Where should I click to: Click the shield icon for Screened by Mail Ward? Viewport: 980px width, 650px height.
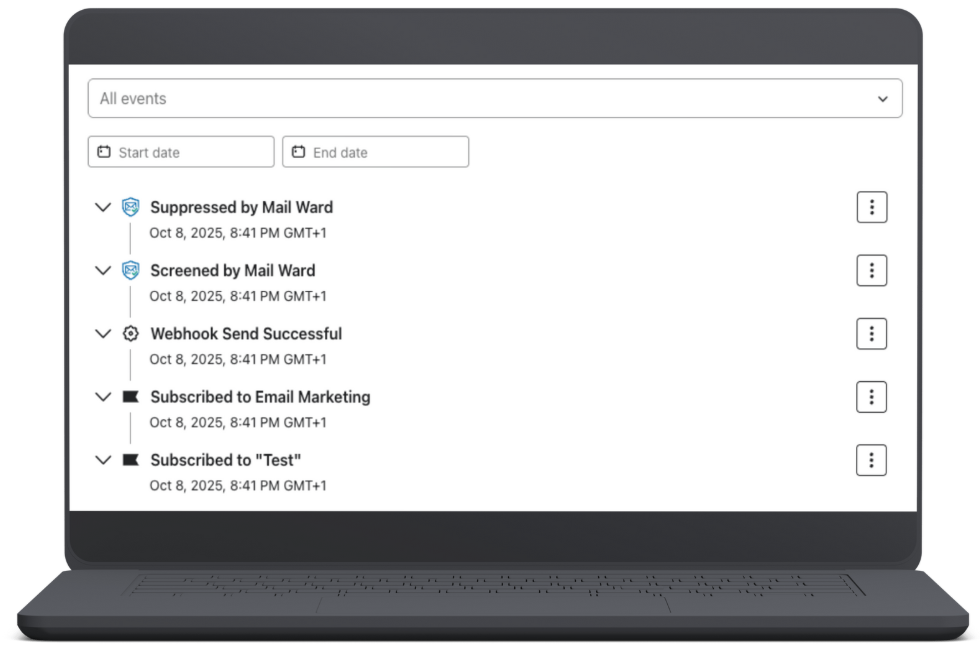click(131, 270)
